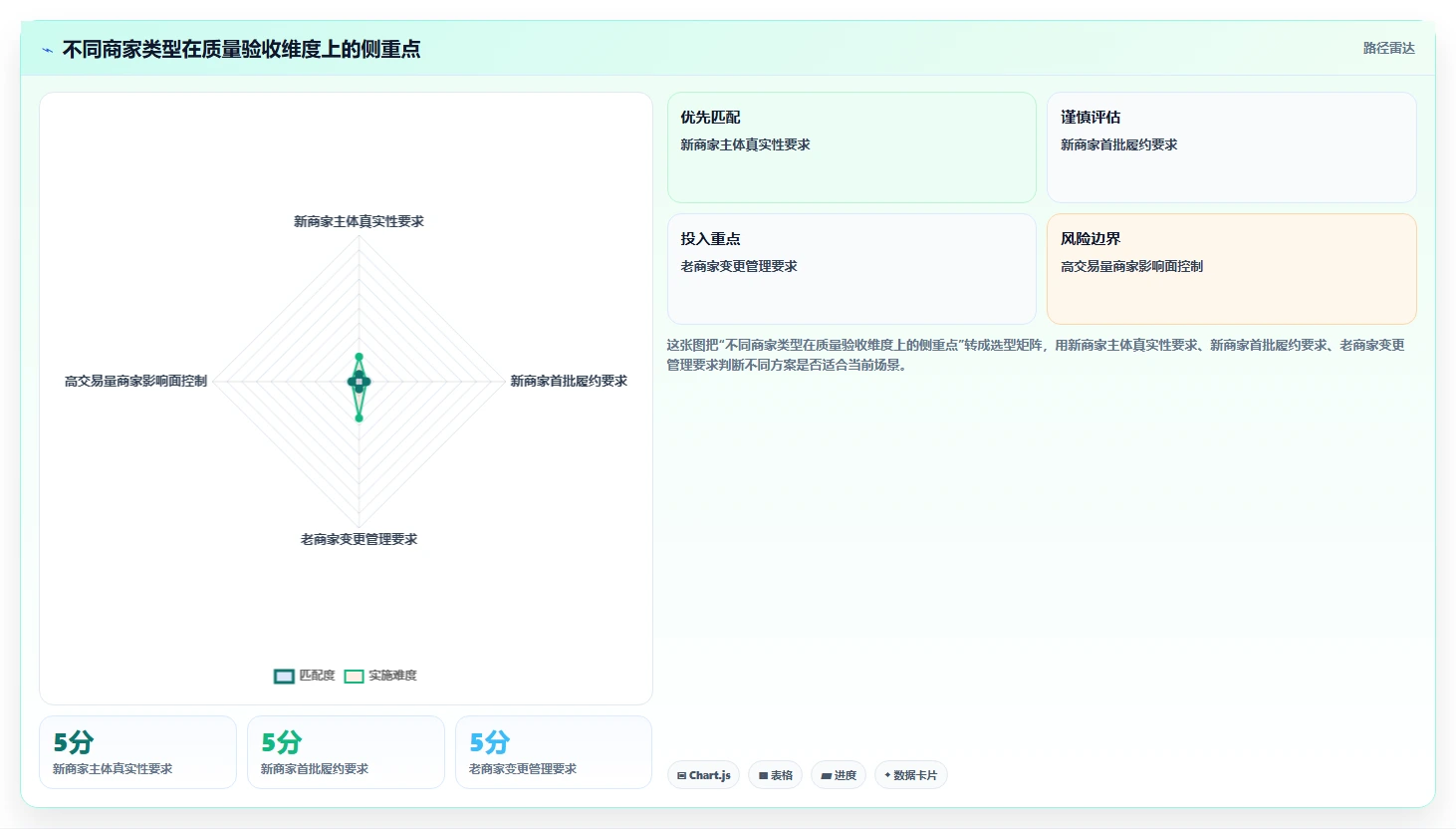This screenshot has height=829, width=1456.
Task: Click the 表格 tag icon
Action: pos(763,775)
